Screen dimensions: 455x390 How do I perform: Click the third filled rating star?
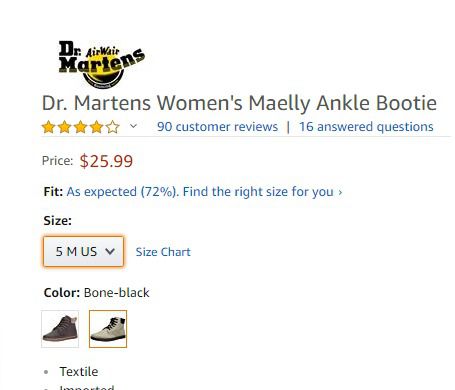tap(80, 127)
